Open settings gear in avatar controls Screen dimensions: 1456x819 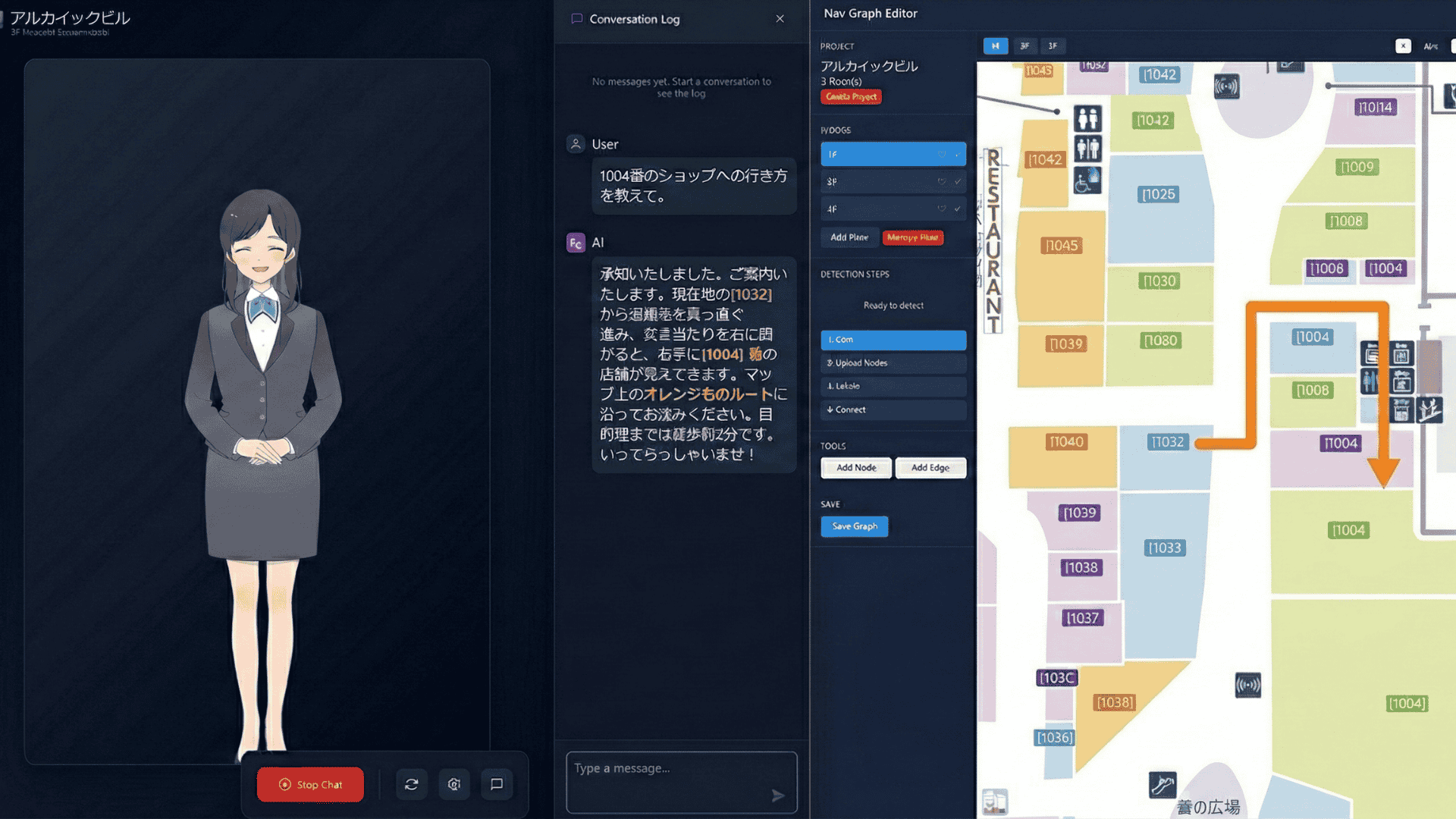coord(453,784)
